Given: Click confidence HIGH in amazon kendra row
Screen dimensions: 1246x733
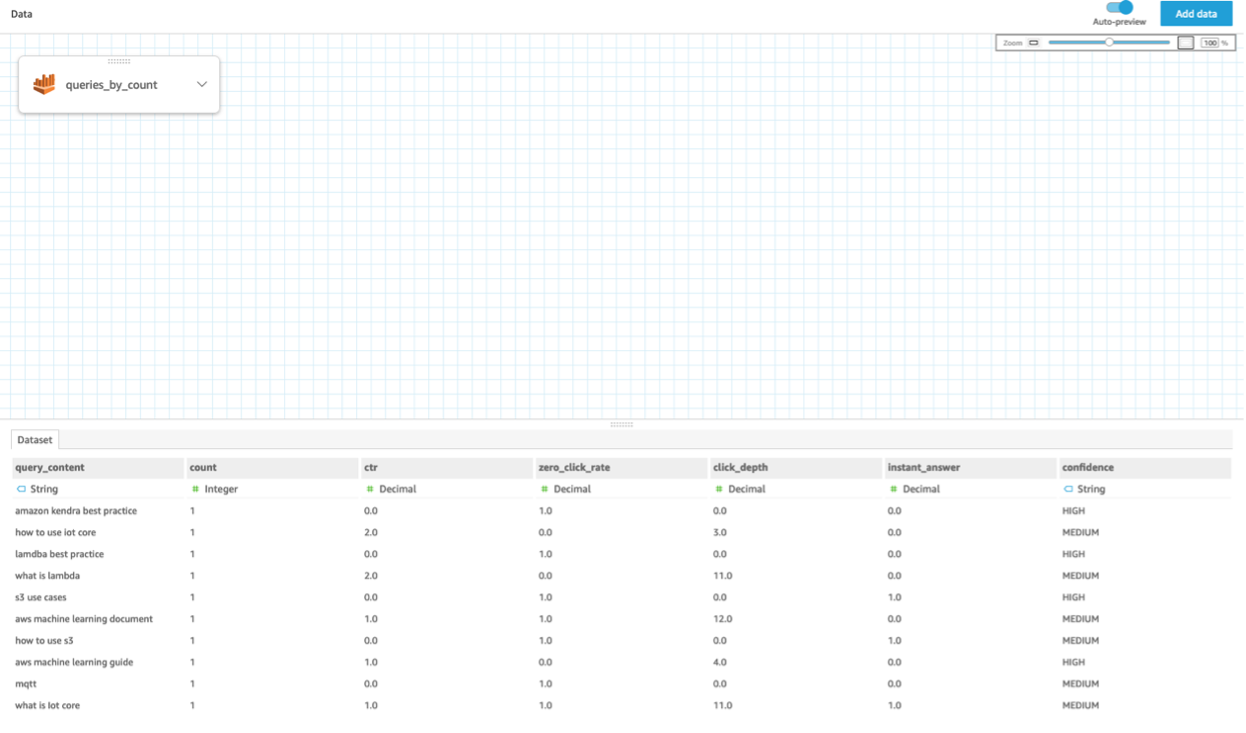Looking at the screenshot, I should tap(1073, 511).
